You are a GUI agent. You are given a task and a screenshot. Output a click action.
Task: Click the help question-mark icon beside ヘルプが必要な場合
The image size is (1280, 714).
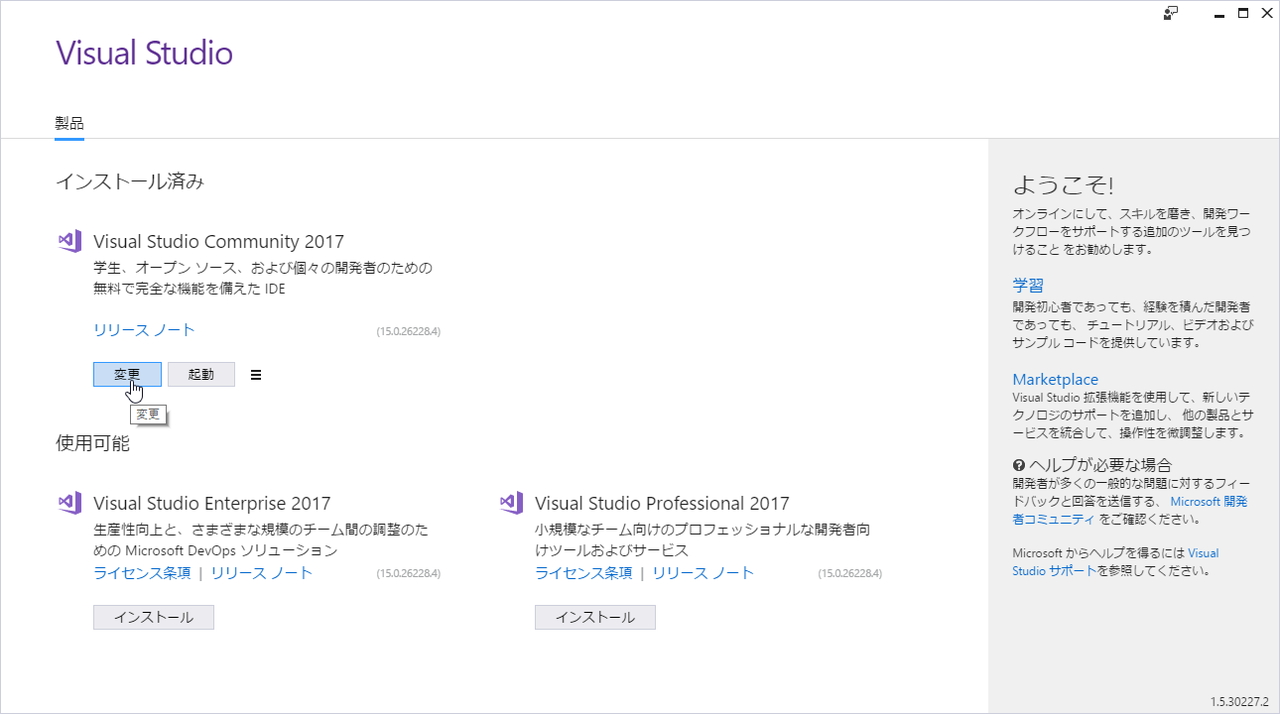1019,464
